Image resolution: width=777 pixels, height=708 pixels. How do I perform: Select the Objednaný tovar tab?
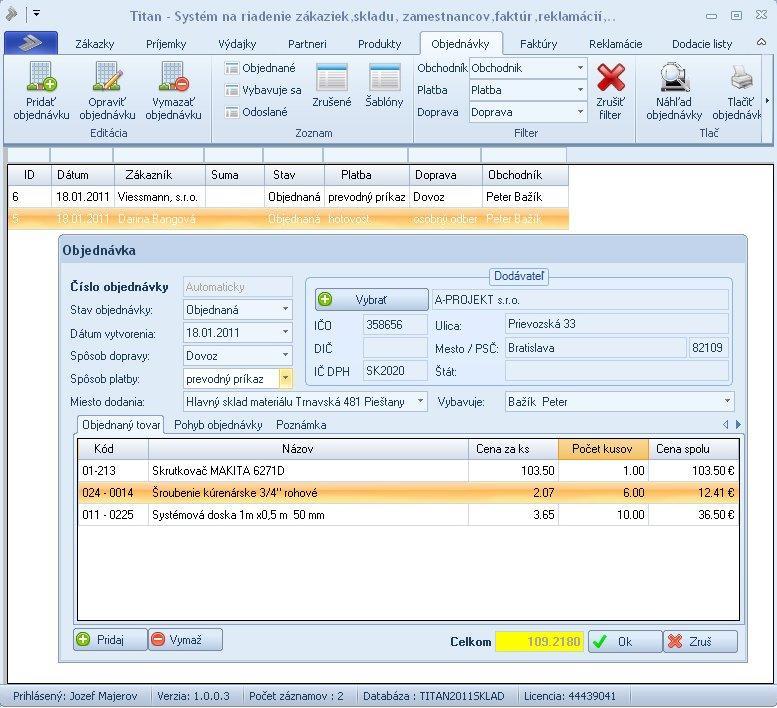[121, 425]
